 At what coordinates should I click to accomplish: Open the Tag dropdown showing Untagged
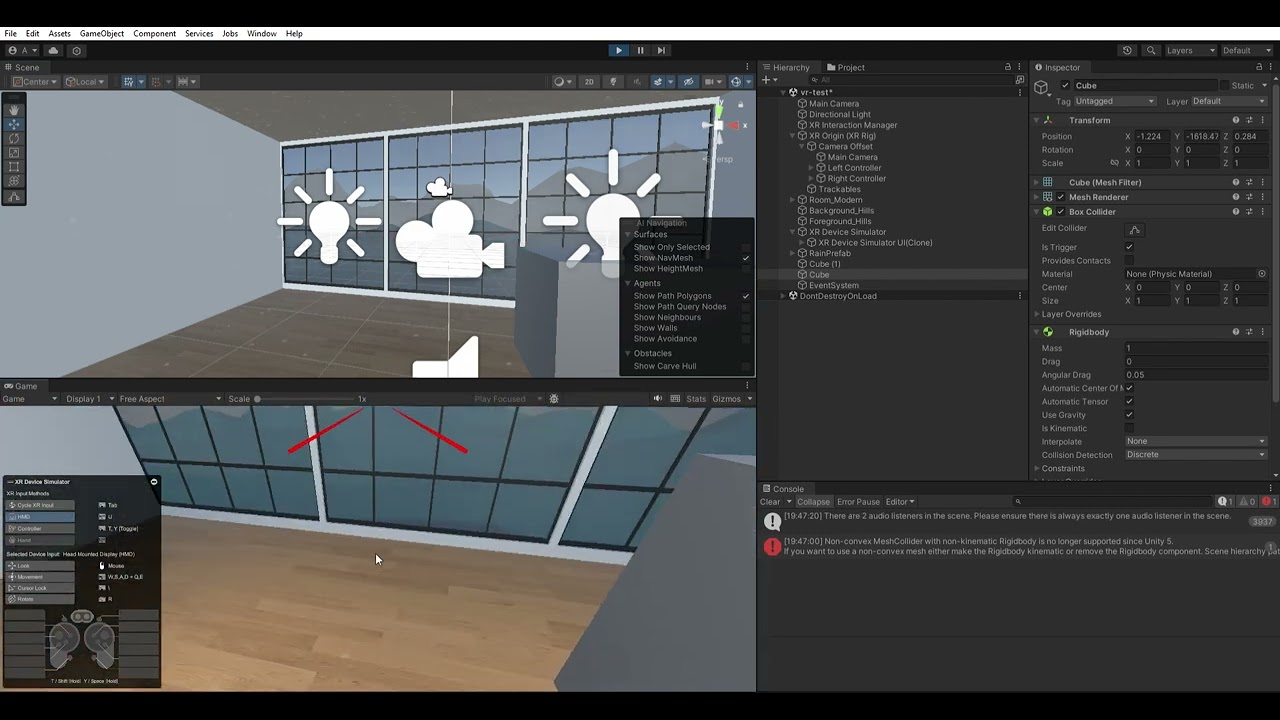click(1115, 101)
